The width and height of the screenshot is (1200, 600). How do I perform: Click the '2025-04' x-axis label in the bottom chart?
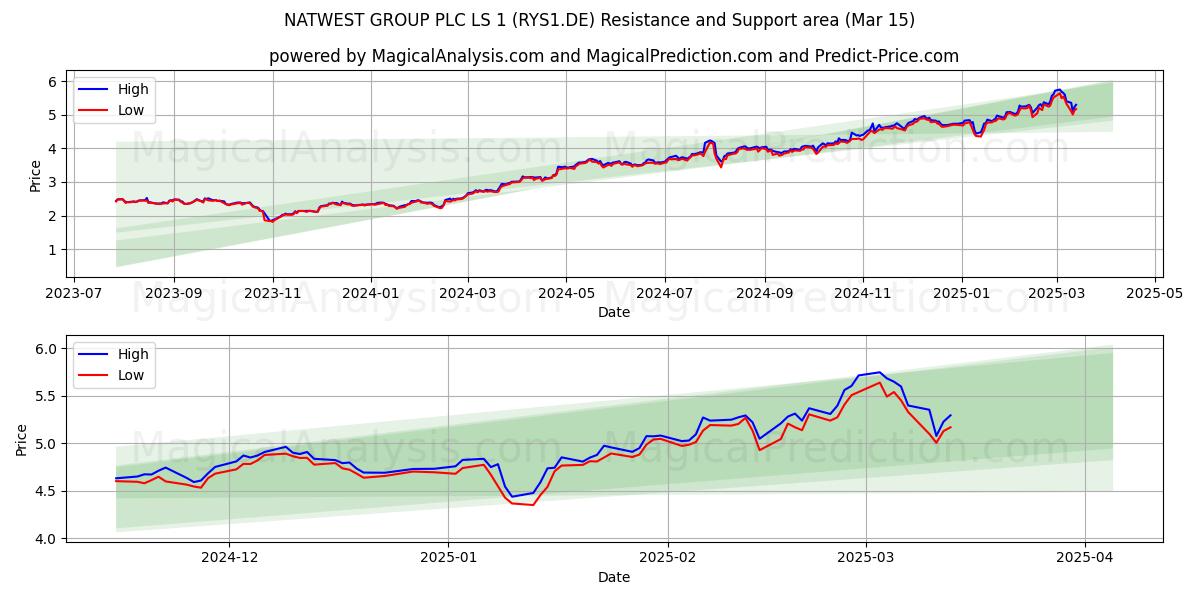click(1085, 560)
